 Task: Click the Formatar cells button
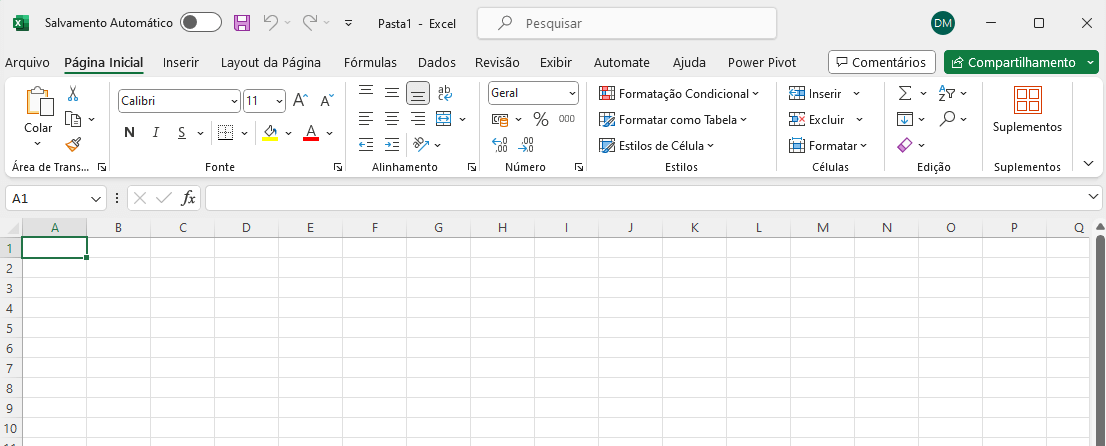tap(828, 145)
